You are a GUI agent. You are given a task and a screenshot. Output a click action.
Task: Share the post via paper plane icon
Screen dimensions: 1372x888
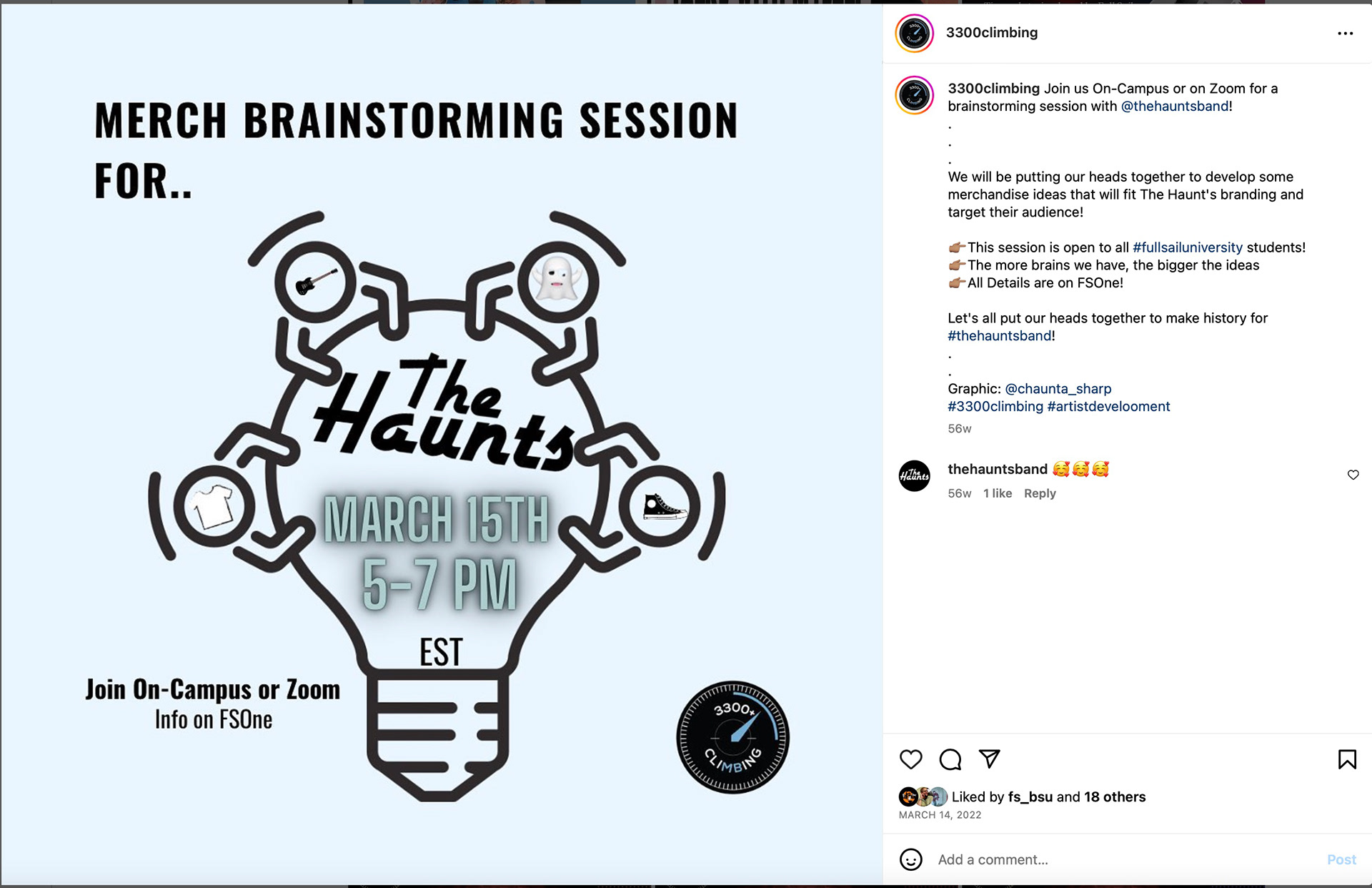pos(989,758)
